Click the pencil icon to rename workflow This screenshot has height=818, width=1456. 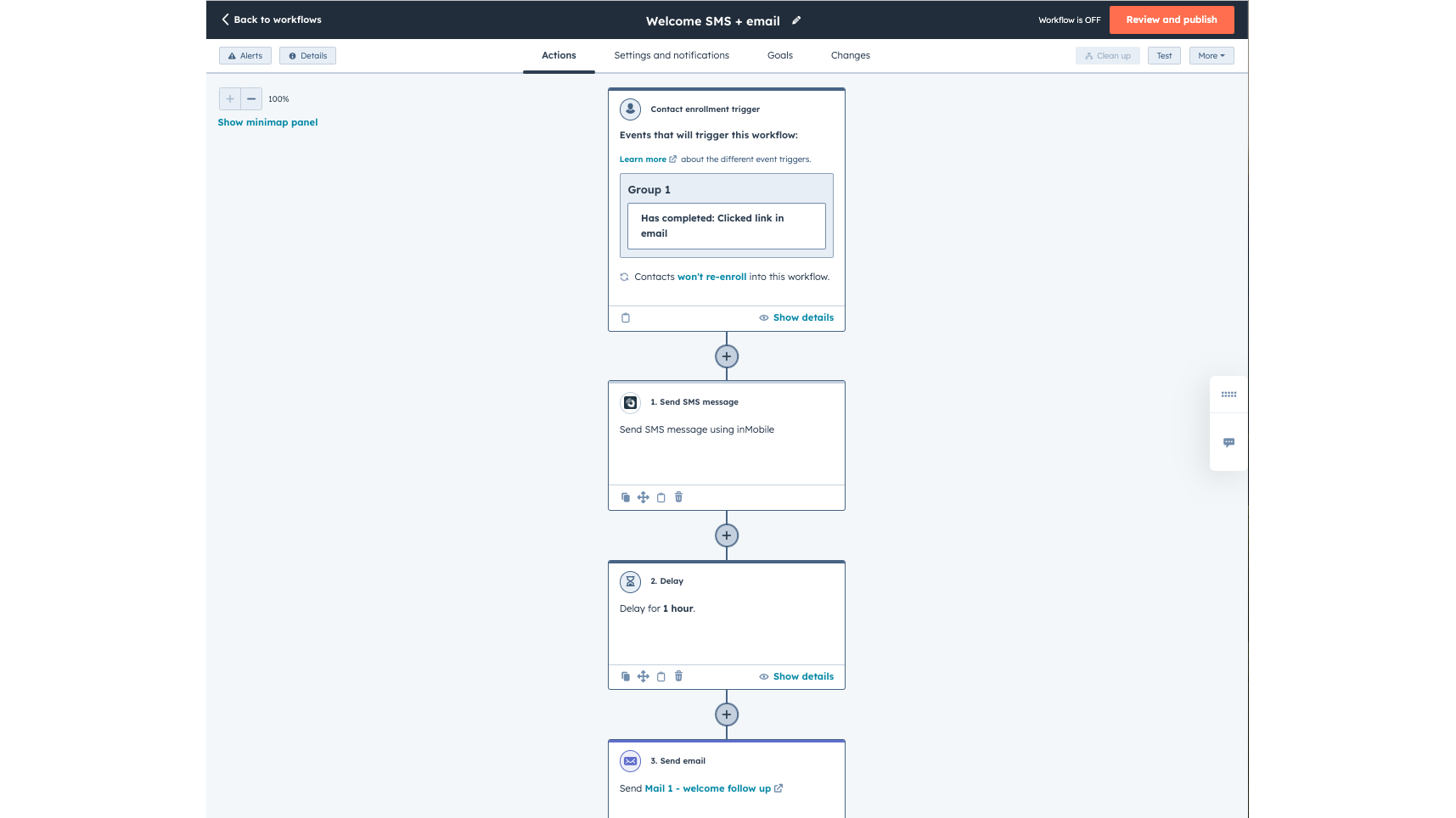[x=796, y=20]
